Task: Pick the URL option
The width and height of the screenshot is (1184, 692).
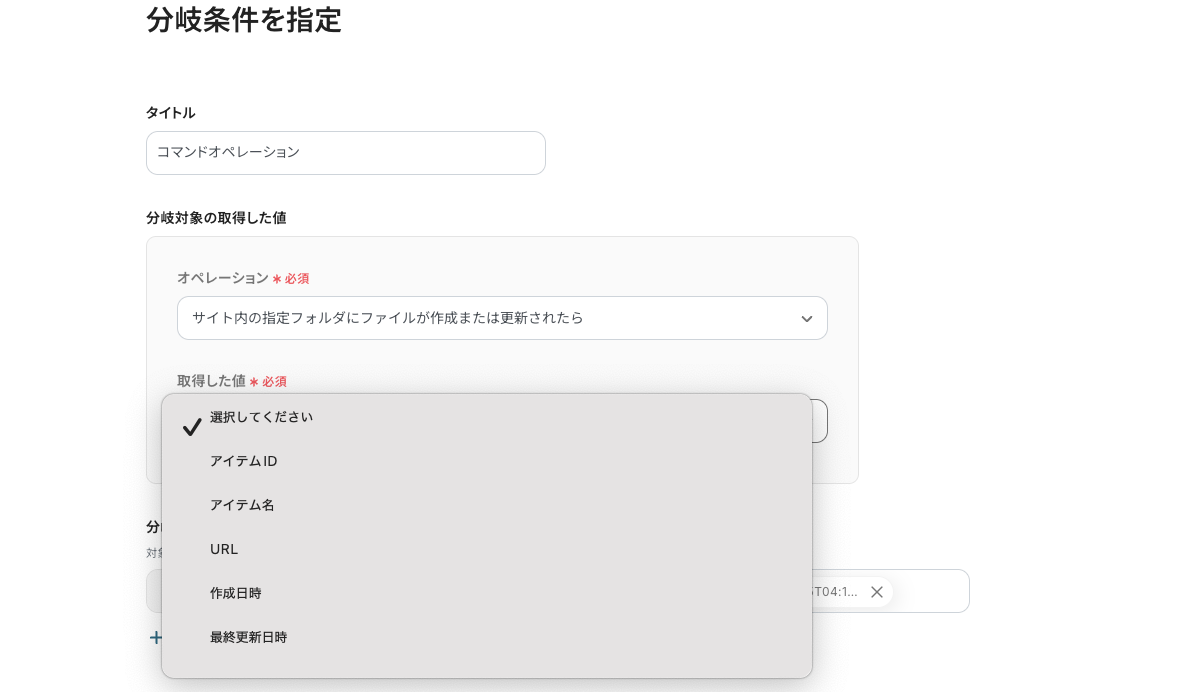Action: point(224,549)
